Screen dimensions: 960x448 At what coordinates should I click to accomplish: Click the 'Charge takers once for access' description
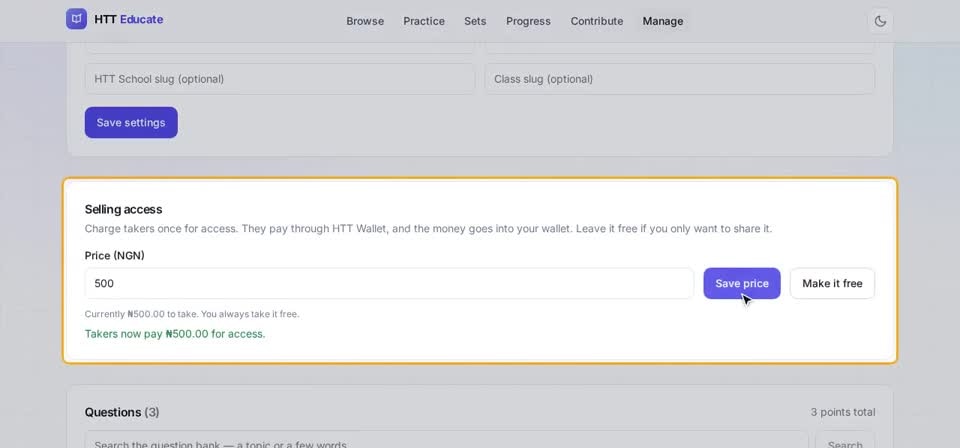[x=429, y=229]
